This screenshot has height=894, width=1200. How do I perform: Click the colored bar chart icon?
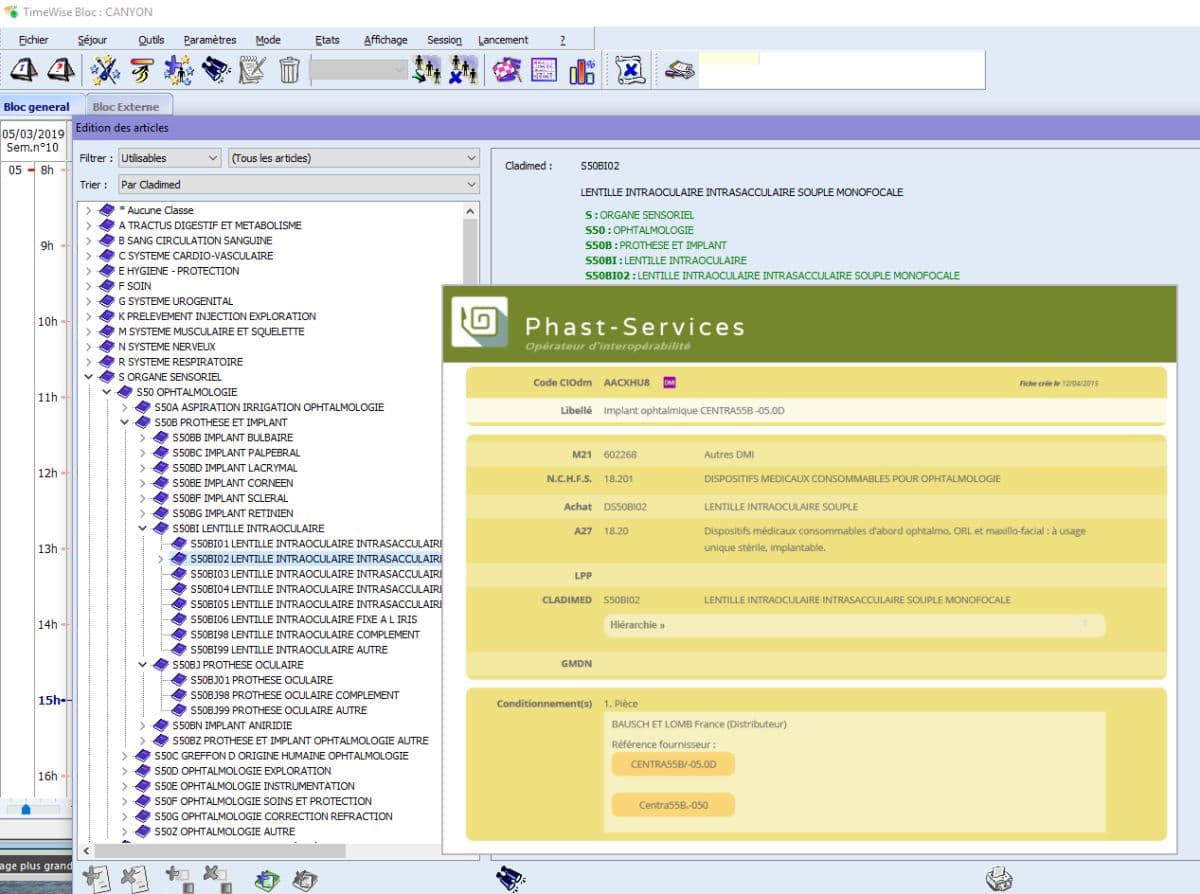coord(581,70)
